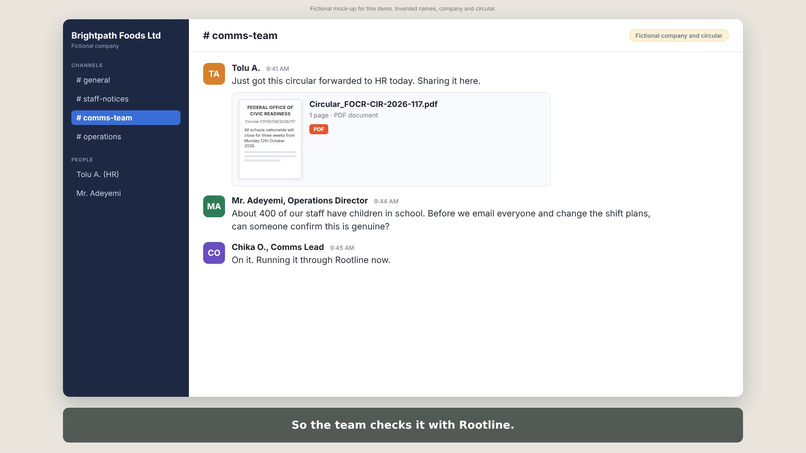Screen dimensions: 806x453
Task: Click Tolu A.'s orange TA avatar
Action: pos(214,74)
